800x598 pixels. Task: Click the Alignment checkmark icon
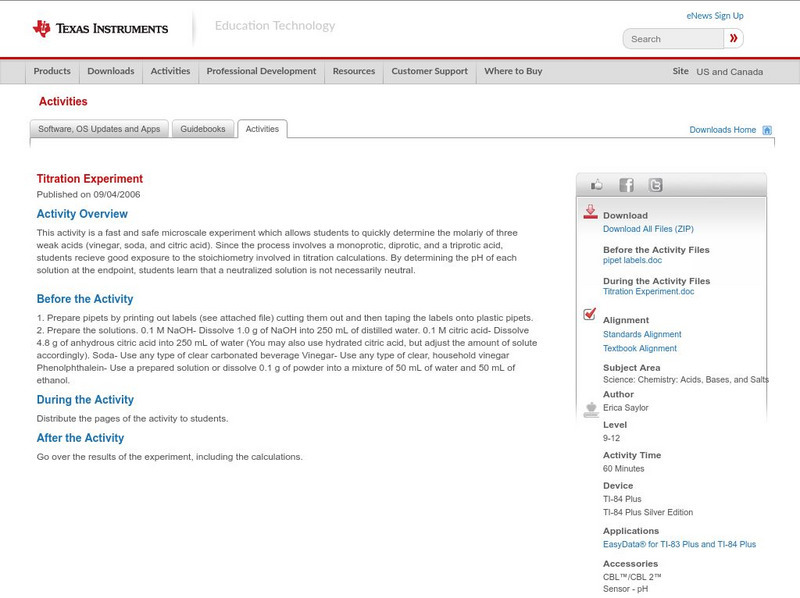pos(589,314)
